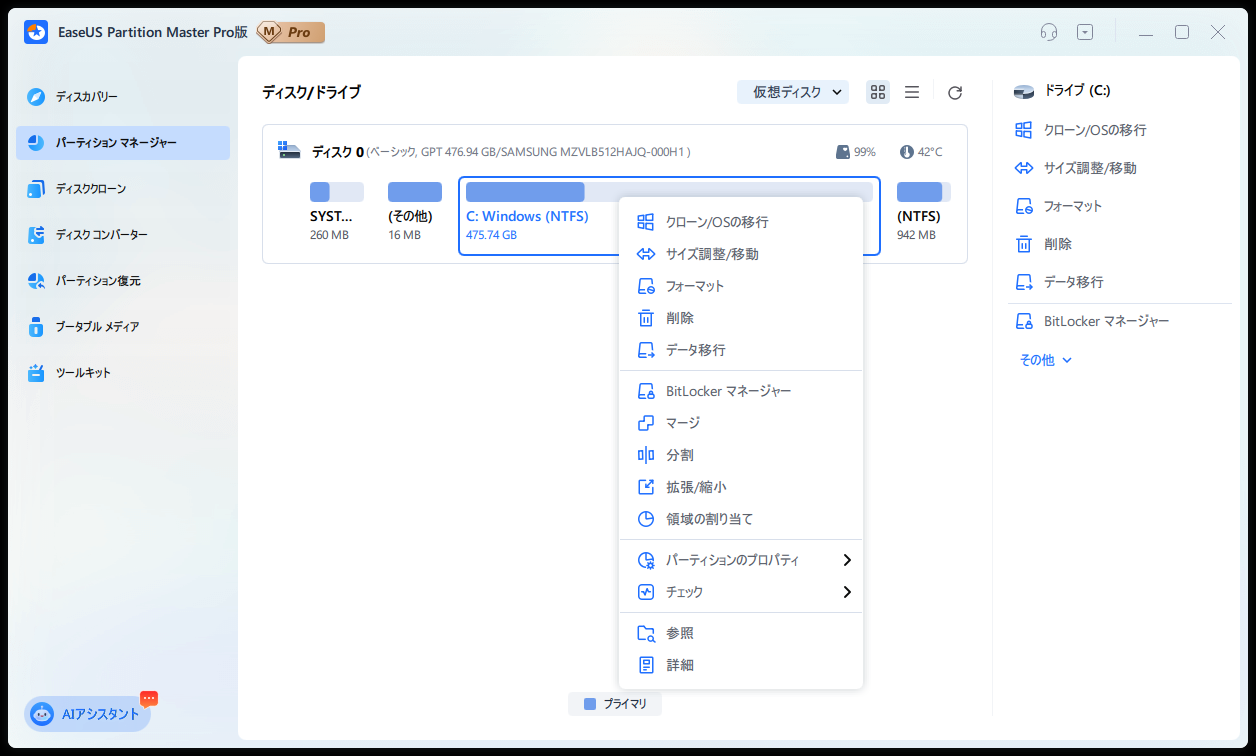Image resolution: width=1256 pixels, height=756 pixels.
Task: Click クローン/OSの移行 in the right panel
Action: click(x=1081, y=130)
